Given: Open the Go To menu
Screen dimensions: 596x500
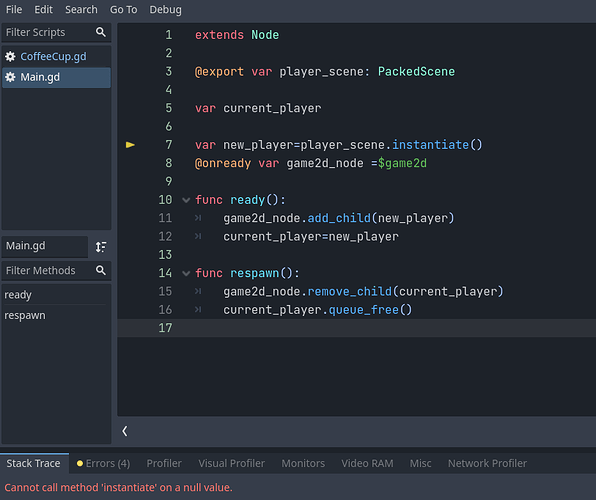Looking at the screenshot, I should (x=124, y=10).
